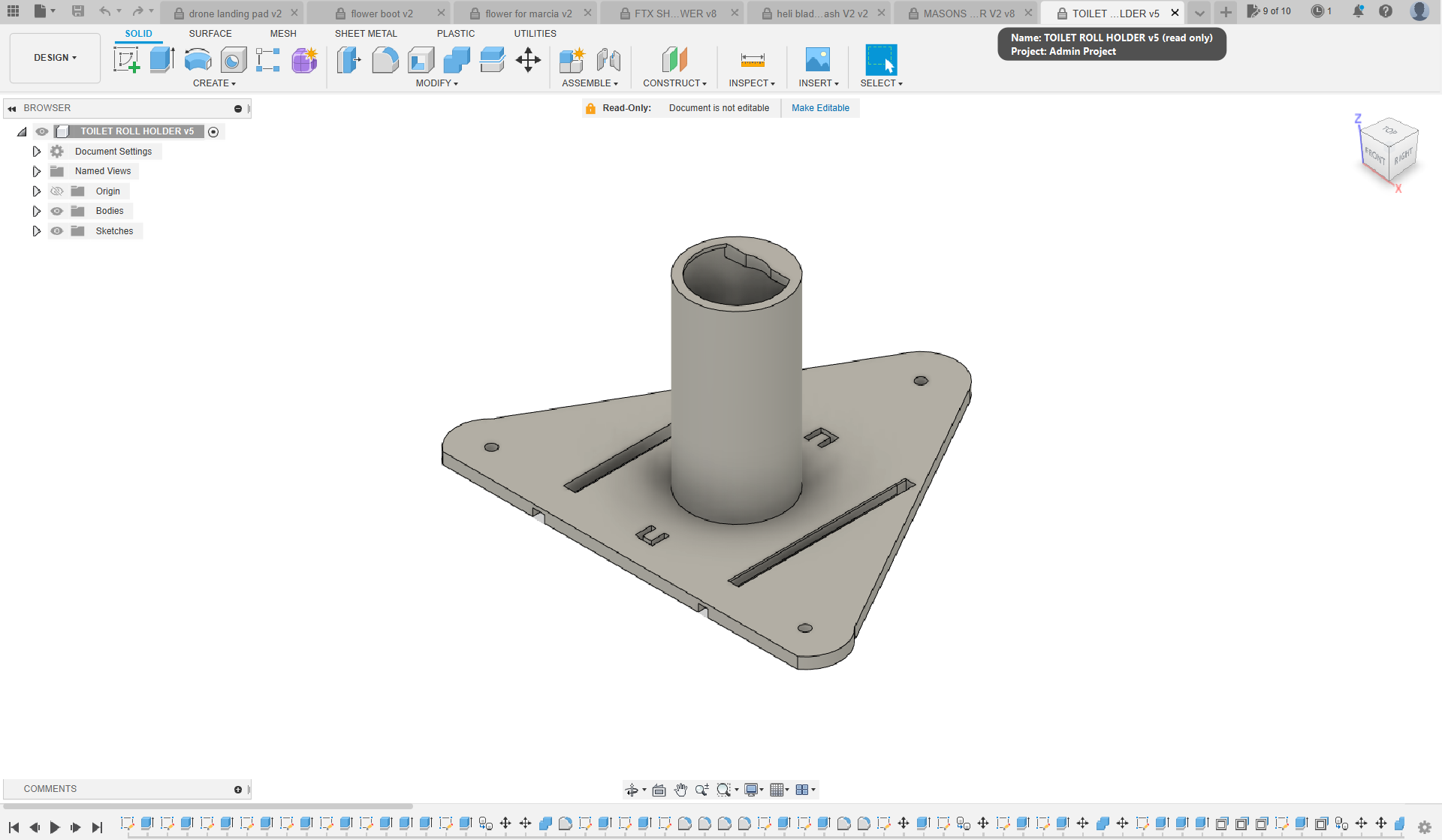
Task: Open the DESIGN workspace dropdown
Action: pos(55,58)
